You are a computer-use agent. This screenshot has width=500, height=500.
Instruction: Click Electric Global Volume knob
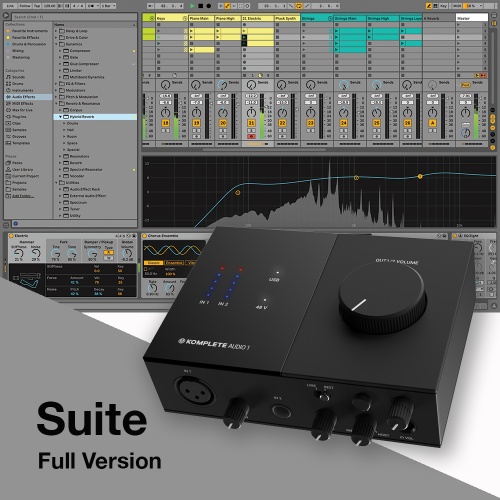[127, 254]
